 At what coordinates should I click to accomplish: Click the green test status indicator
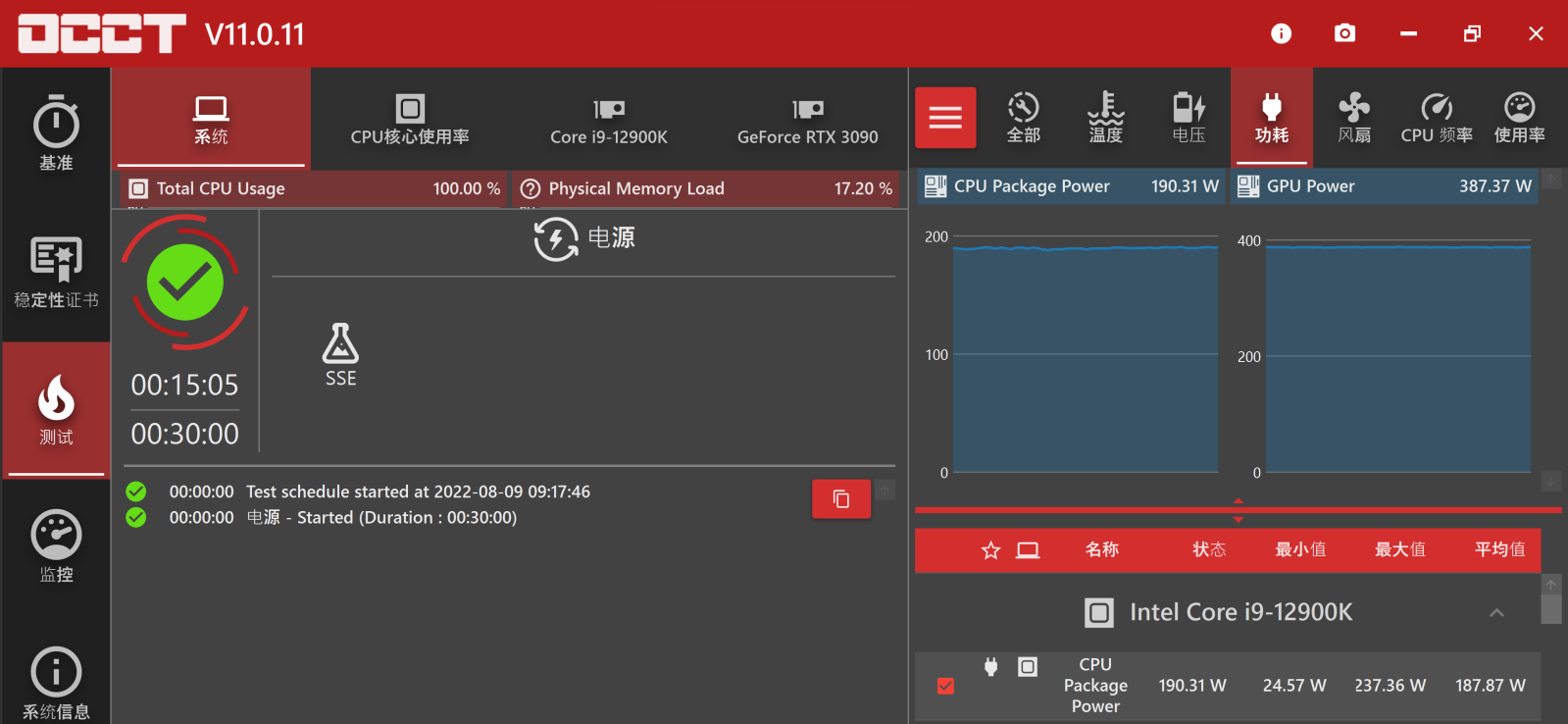(x=185, y=283)
